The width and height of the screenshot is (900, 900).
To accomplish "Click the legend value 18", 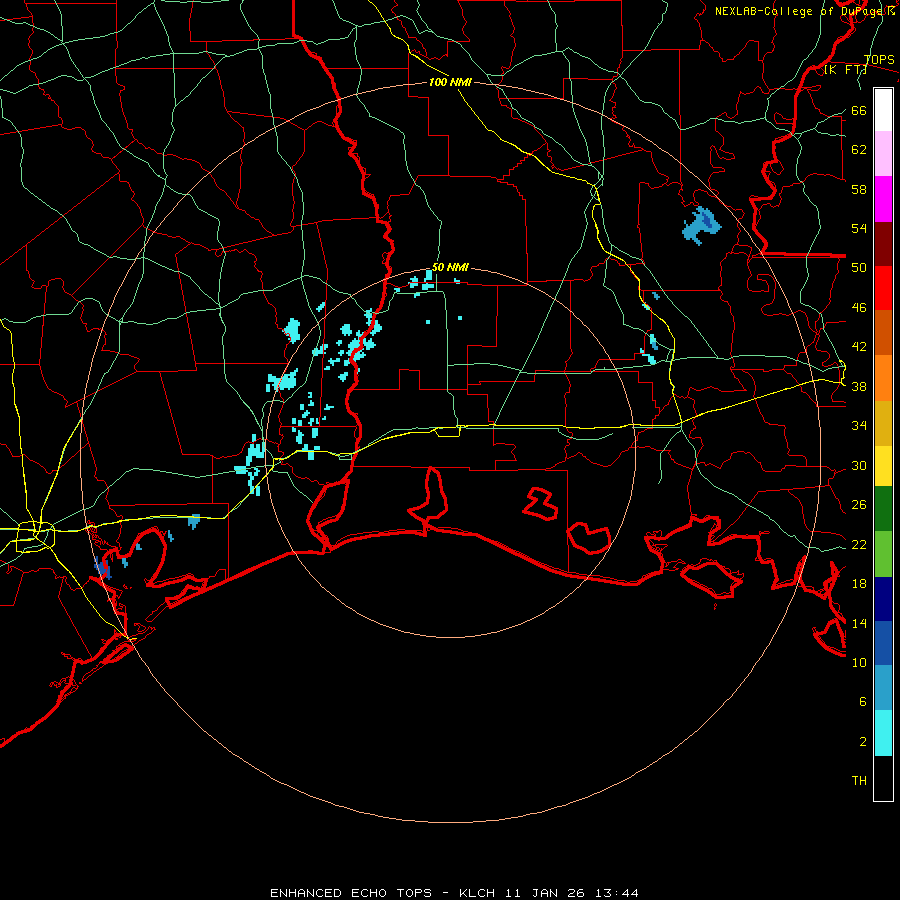I will pyautogui.click(x=859, y=584).
